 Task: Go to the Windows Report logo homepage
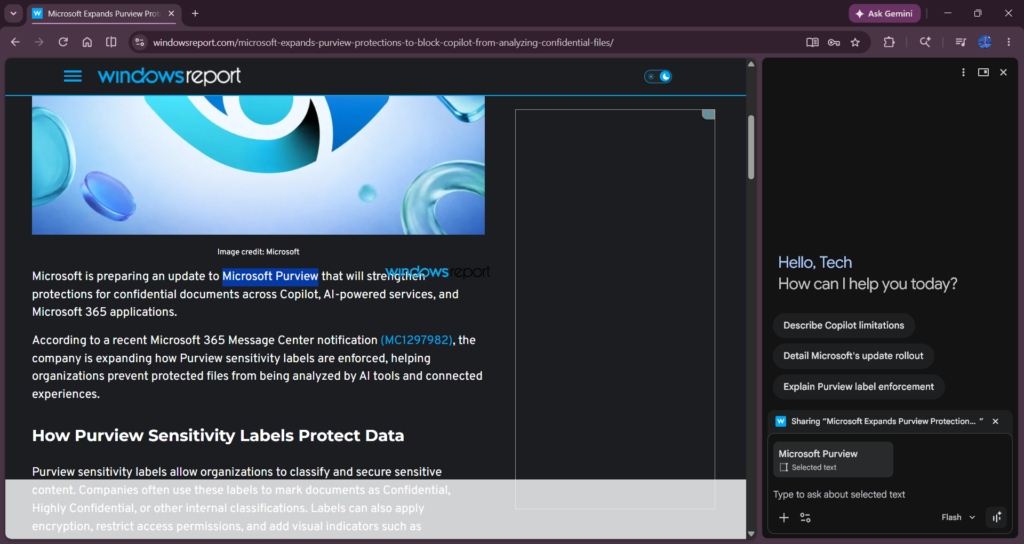click(x=169, y=76)
